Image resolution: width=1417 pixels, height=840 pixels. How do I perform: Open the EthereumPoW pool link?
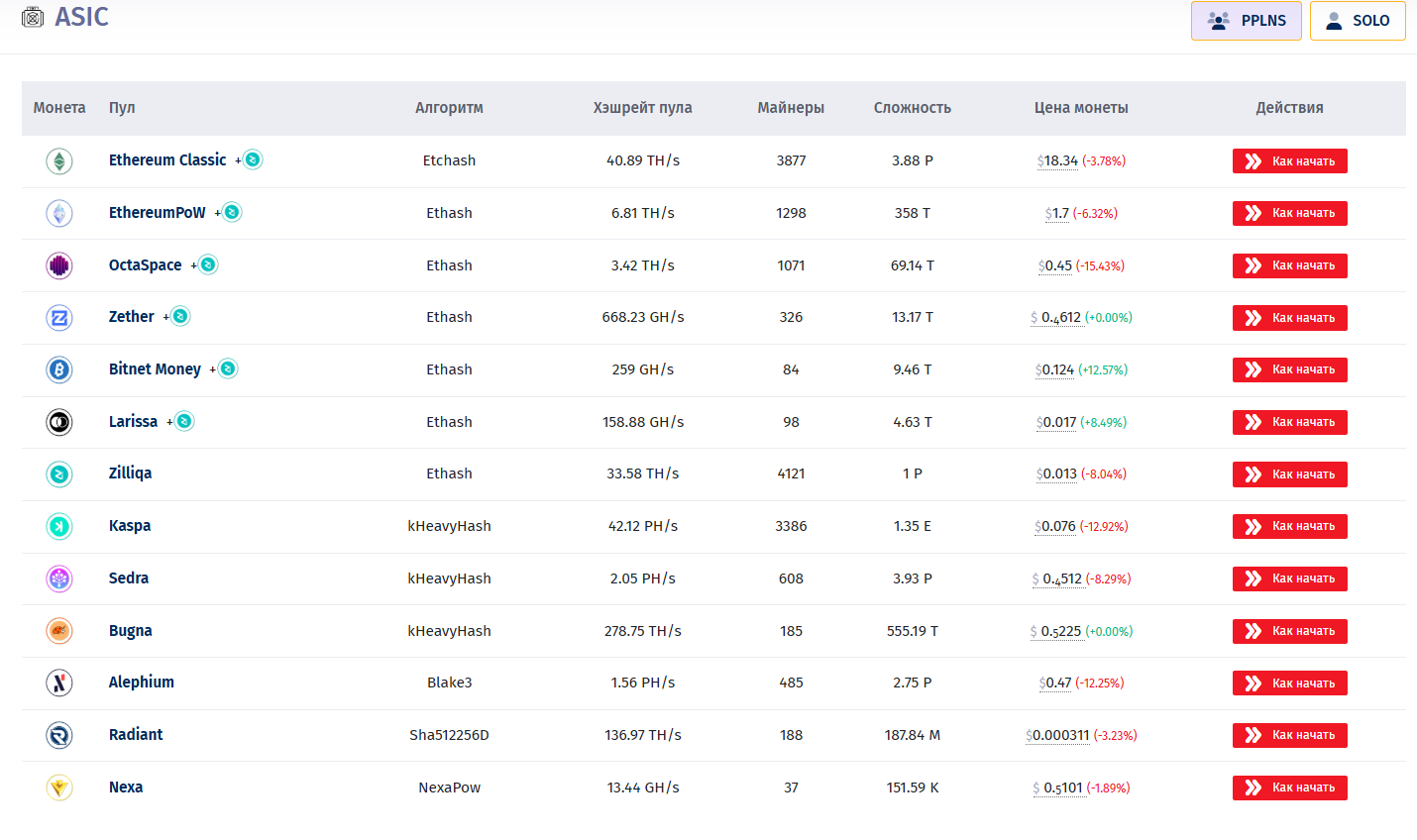pos(158,212)
